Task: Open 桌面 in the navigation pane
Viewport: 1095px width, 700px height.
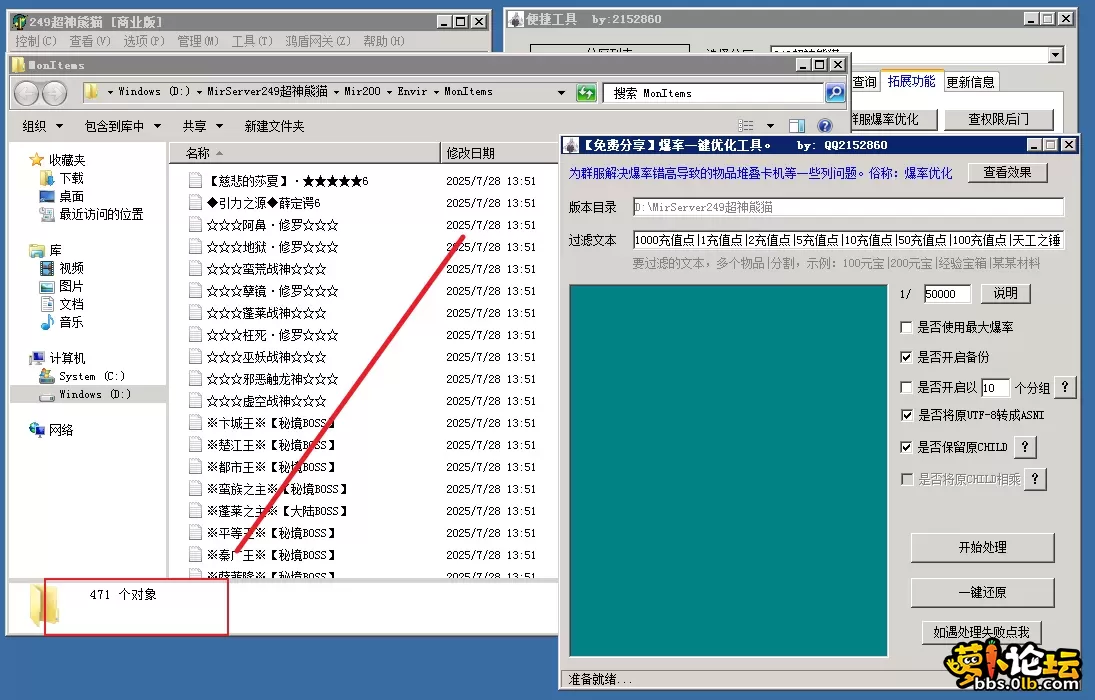Action: tap(62, 196)
